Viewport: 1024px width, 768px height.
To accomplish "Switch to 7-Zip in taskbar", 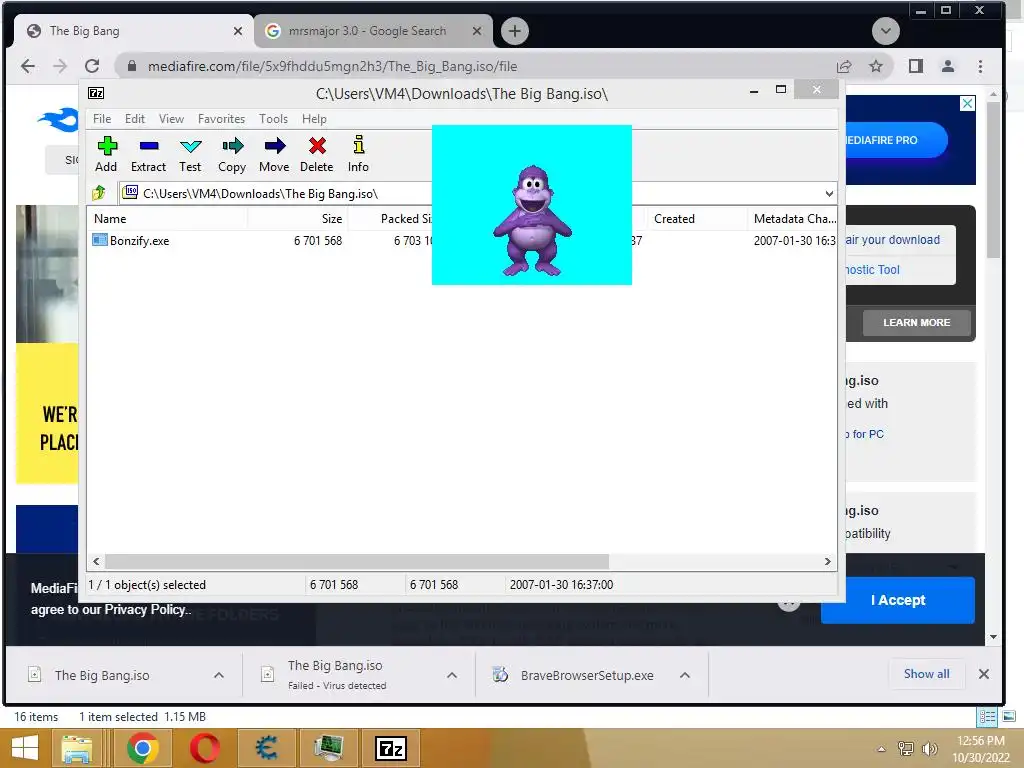I will 391,748.
